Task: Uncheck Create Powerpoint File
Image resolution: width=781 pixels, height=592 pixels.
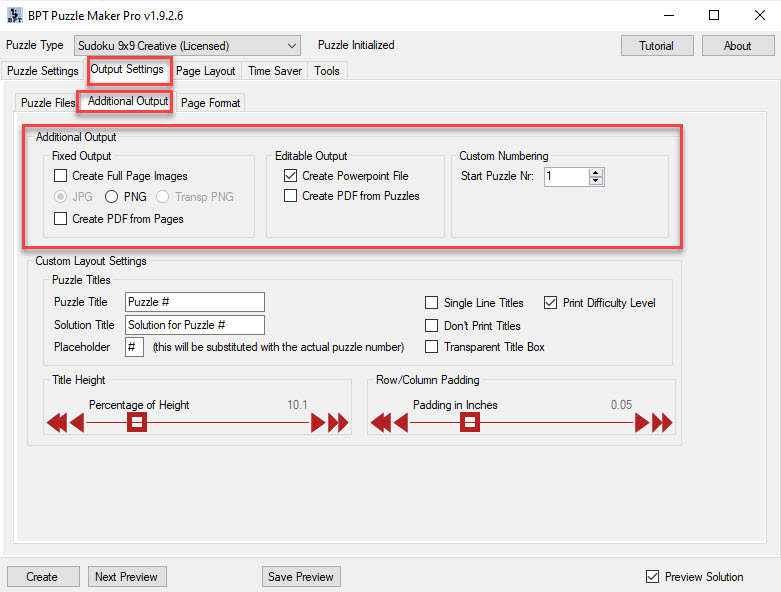Action: click(291, 176)
